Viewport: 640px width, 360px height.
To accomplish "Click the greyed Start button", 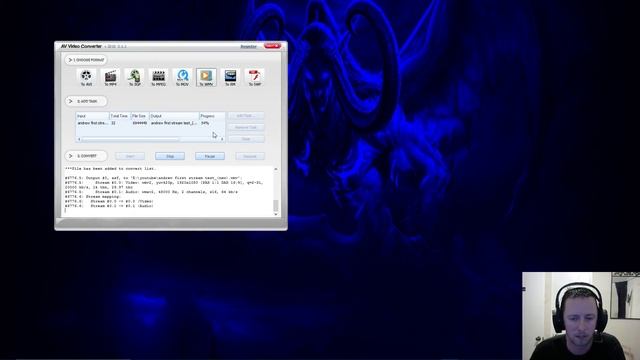I will [130, 156].
